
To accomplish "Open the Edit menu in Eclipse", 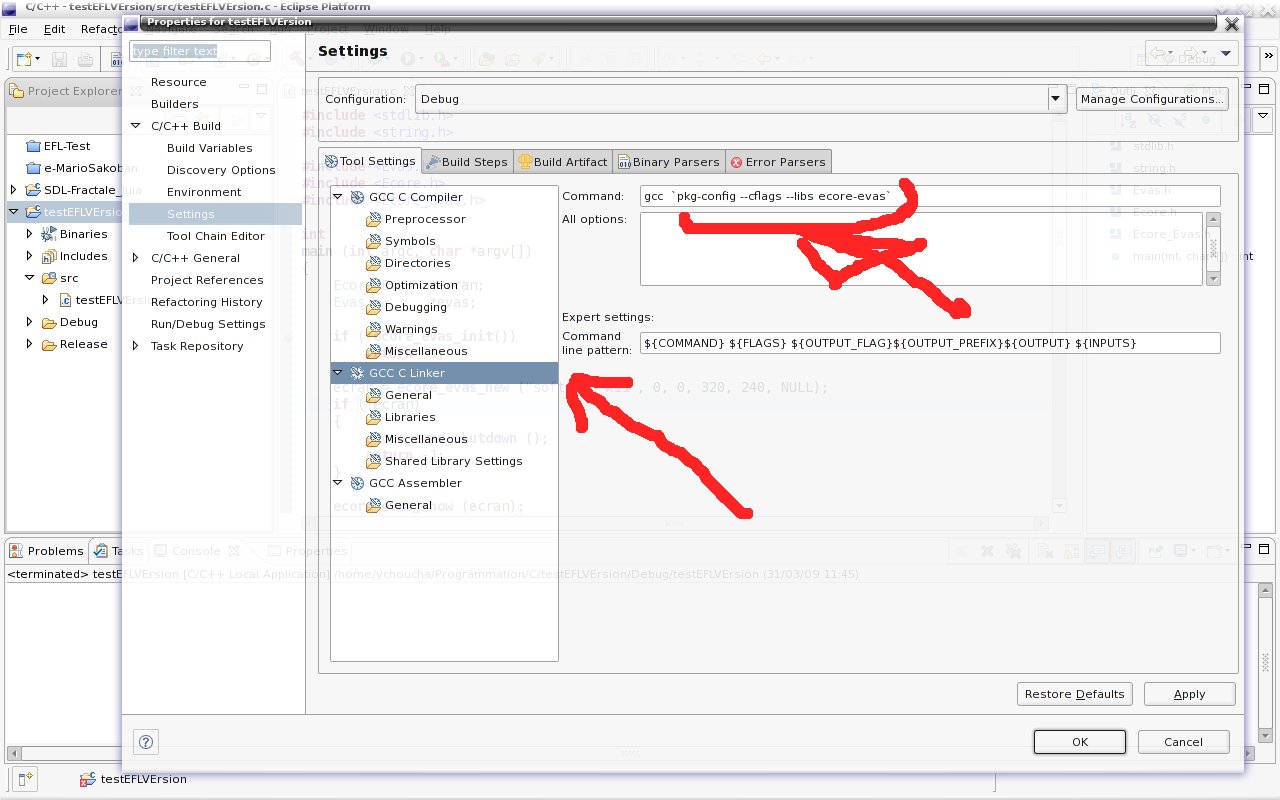I will point(54,29).
